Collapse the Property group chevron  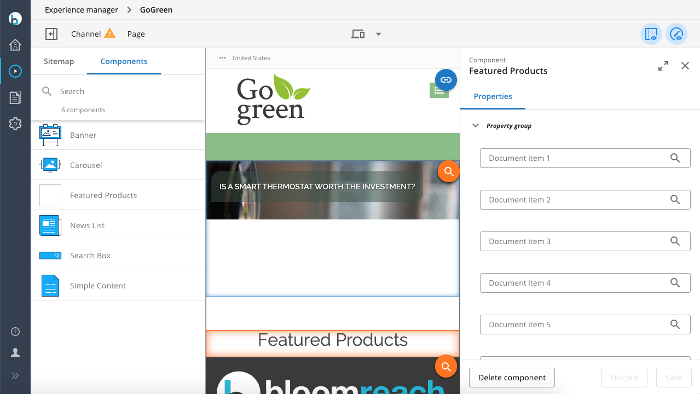[x=475, y=126]
